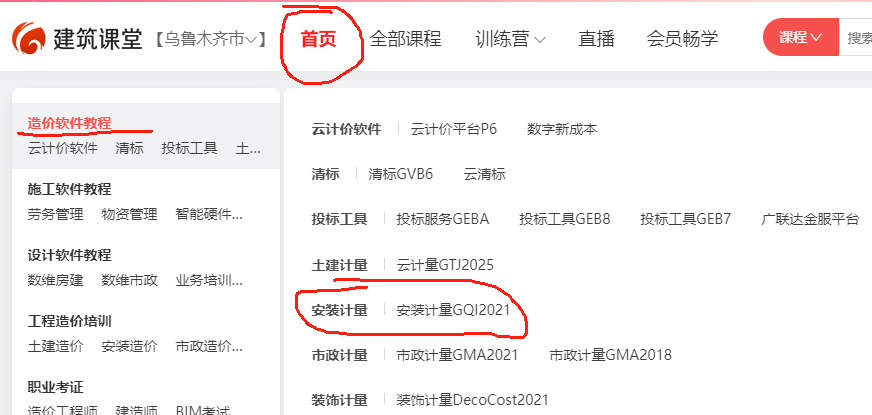Open 清标 link in left sidebar
Image resolution: width=872 pixels, height=415 pixels.
(x=130, y=148)
